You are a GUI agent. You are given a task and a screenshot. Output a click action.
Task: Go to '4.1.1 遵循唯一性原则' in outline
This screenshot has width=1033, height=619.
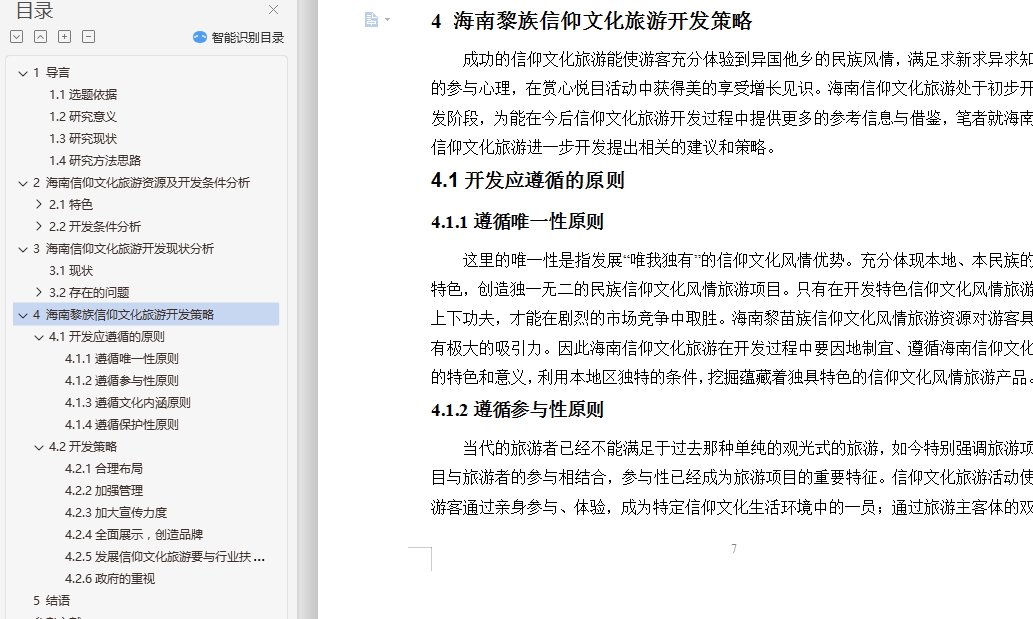[122, 359]
